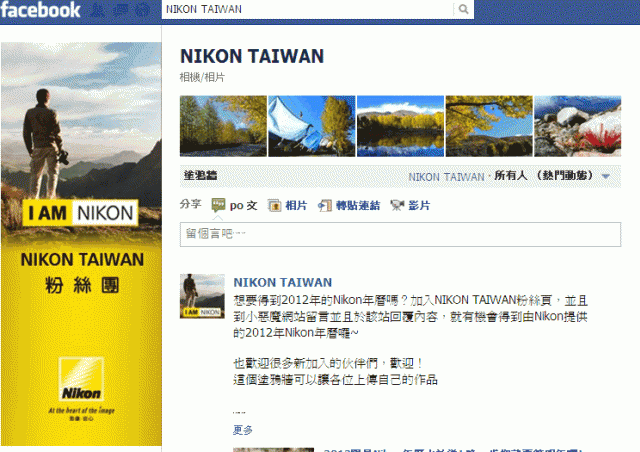
Task: Click the 相簿/相片 category link
Action: (202, 77)
